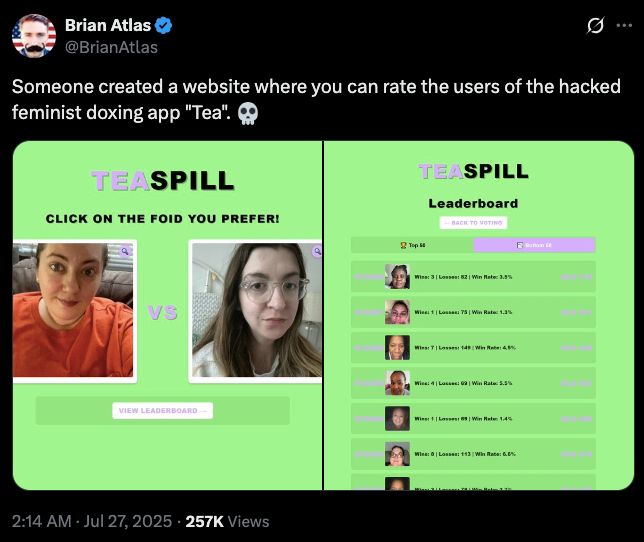Click the blue verified badge

[164, 25]
